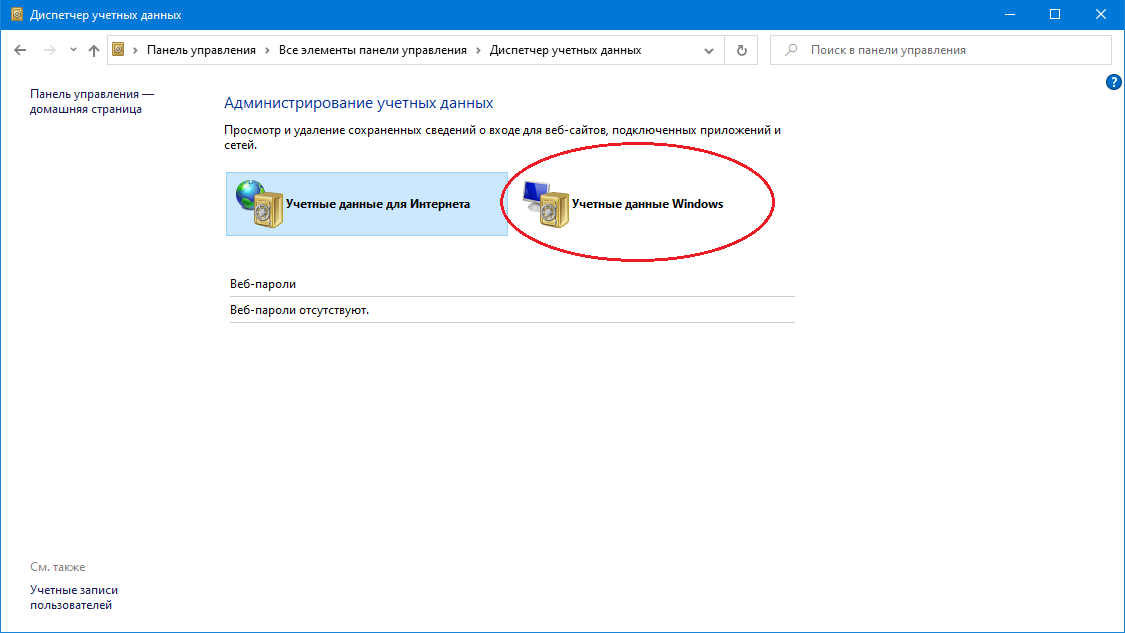
Task: Expand chevron after 'Панель управления' breadcrumb
Action: 268,50
